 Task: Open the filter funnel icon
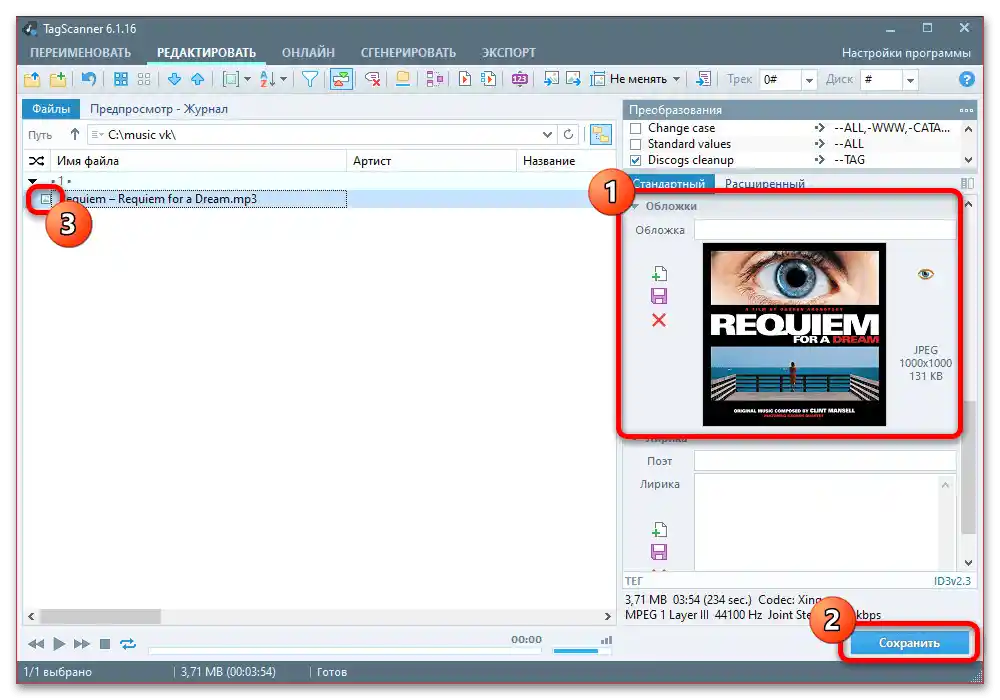(310, 79)
